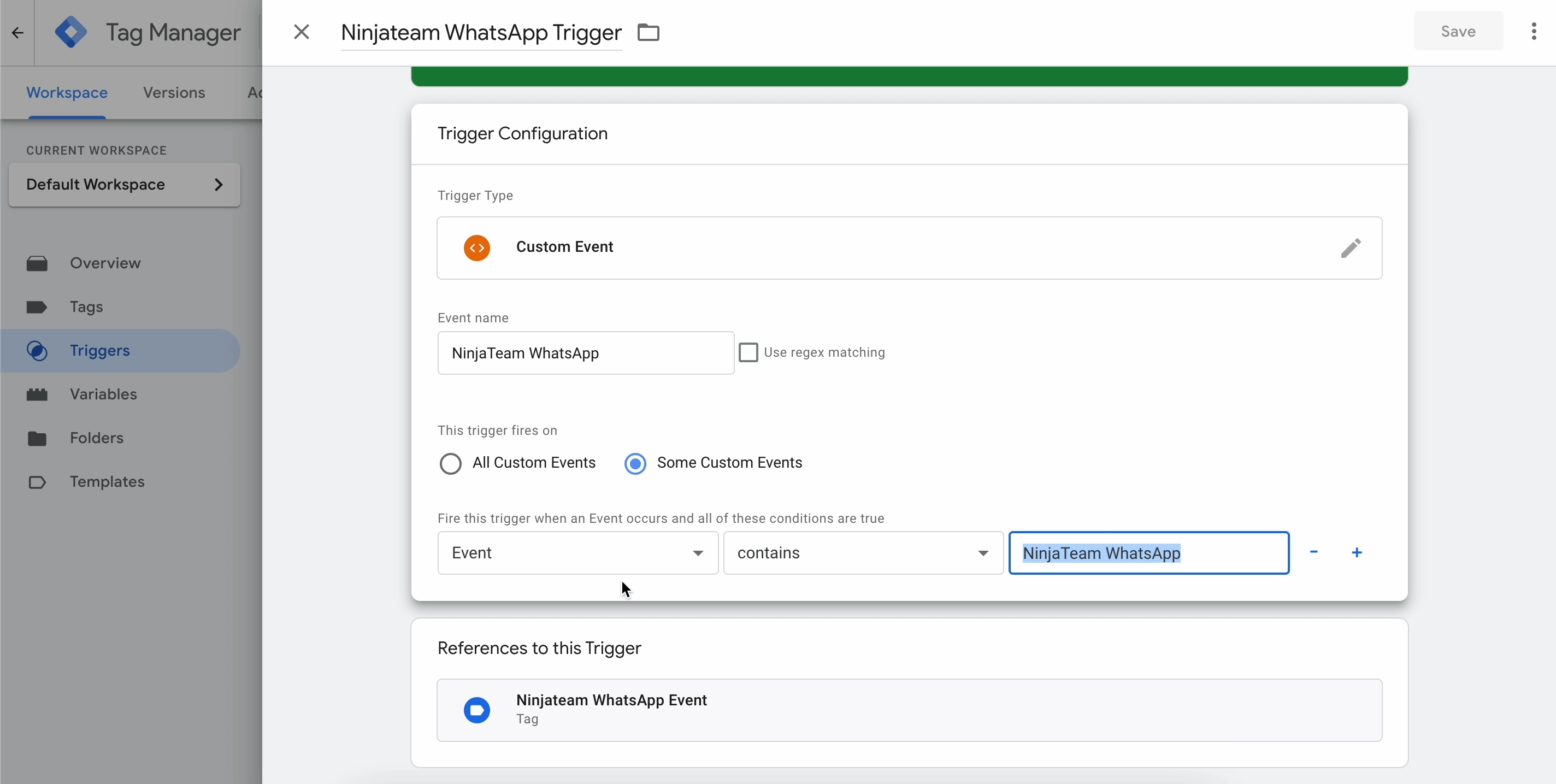Enable Use regex matching checkbox
The width and height of the screenshot is (1556, 784).
(748, 352)
